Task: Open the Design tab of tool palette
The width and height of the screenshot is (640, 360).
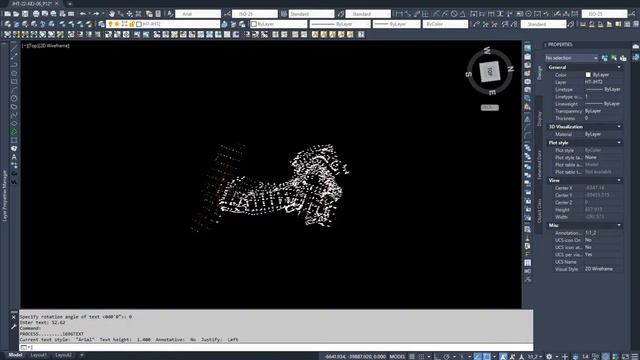Action: [x=539, y=73]
